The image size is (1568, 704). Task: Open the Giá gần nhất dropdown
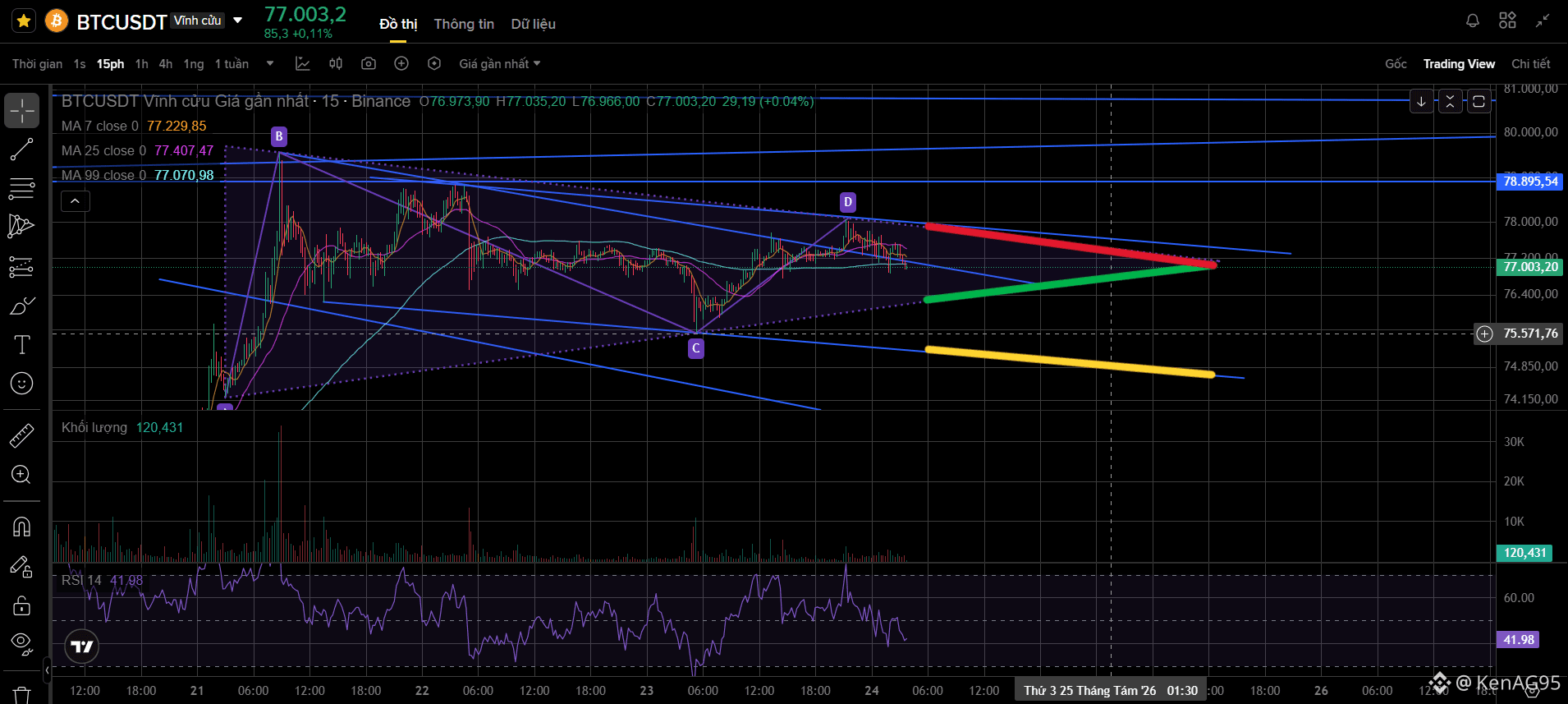click(500, 64)
